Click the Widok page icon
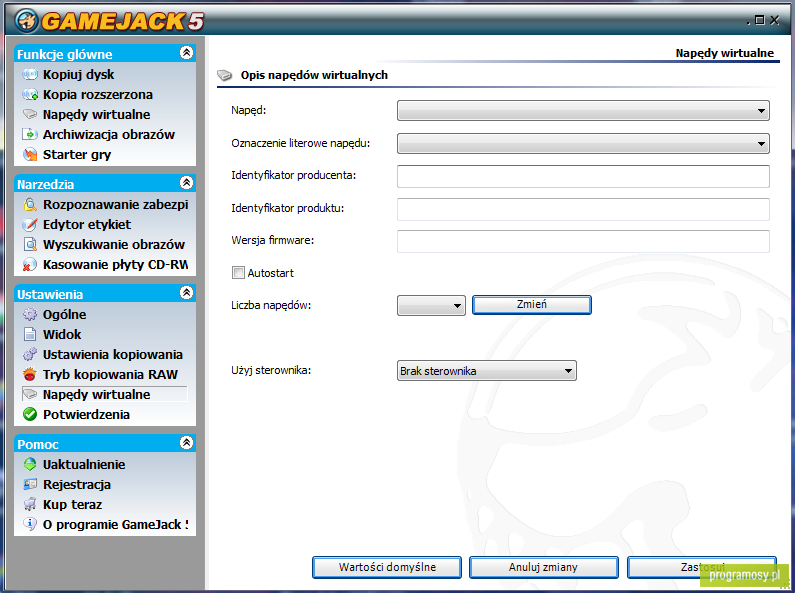Image resolution: width=795 pixels, height=593 pixels. click(30, 335)
